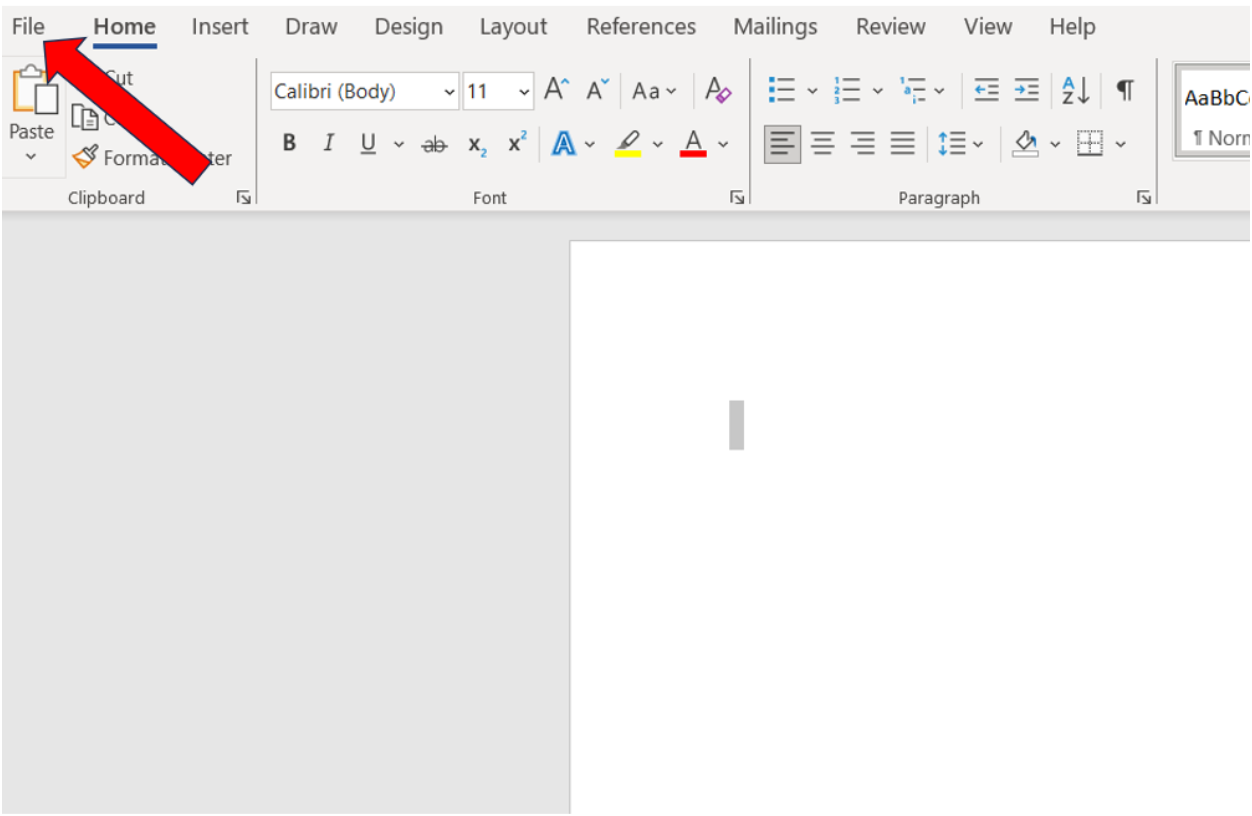Viewport: 1252px width, 816px height.
Task: Select the View tab
Action: [988, 27]
